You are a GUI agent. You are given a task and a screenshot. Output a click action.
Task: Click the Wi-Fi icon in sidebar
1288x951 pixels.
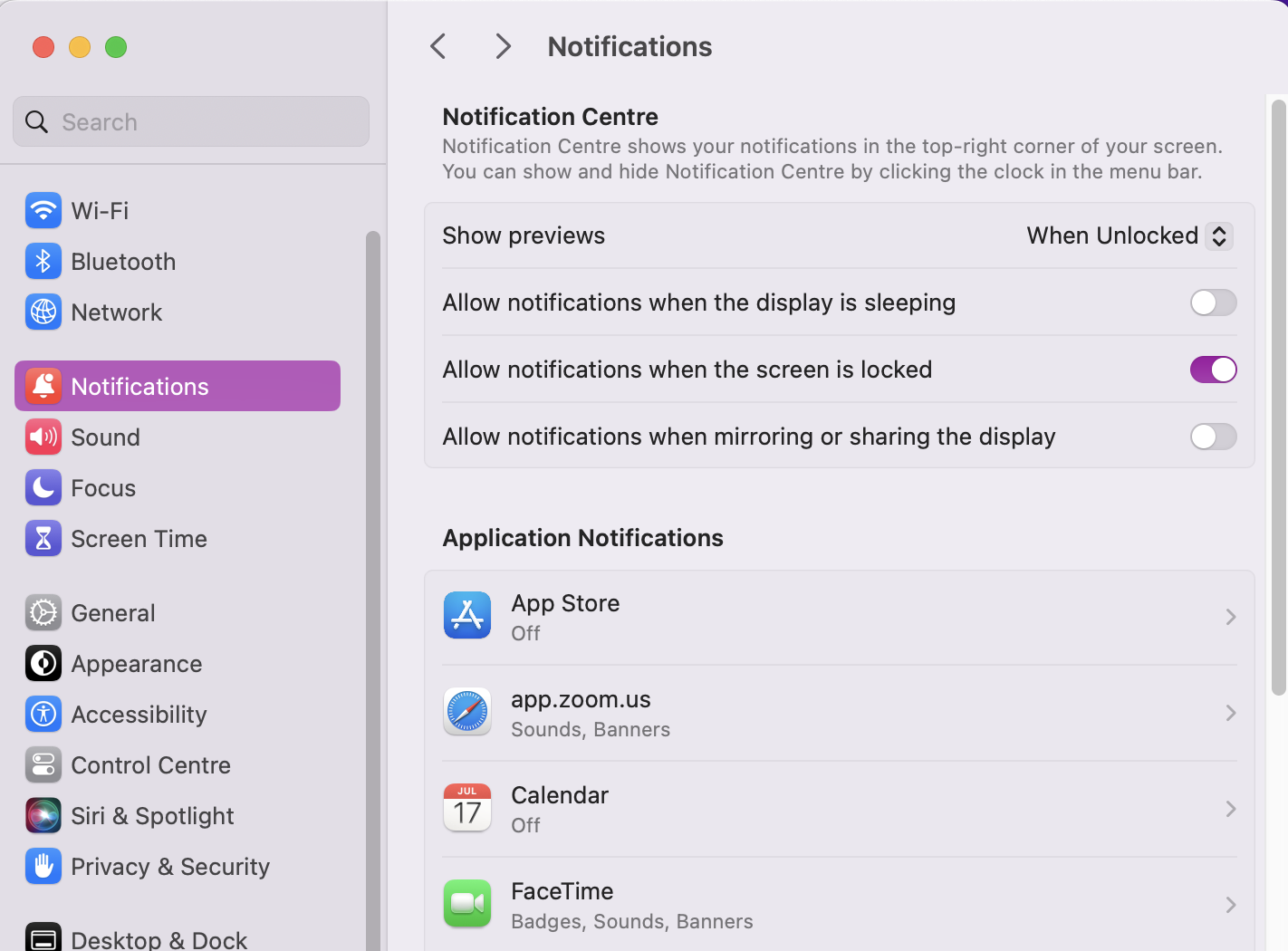click(x=43, y=210)
